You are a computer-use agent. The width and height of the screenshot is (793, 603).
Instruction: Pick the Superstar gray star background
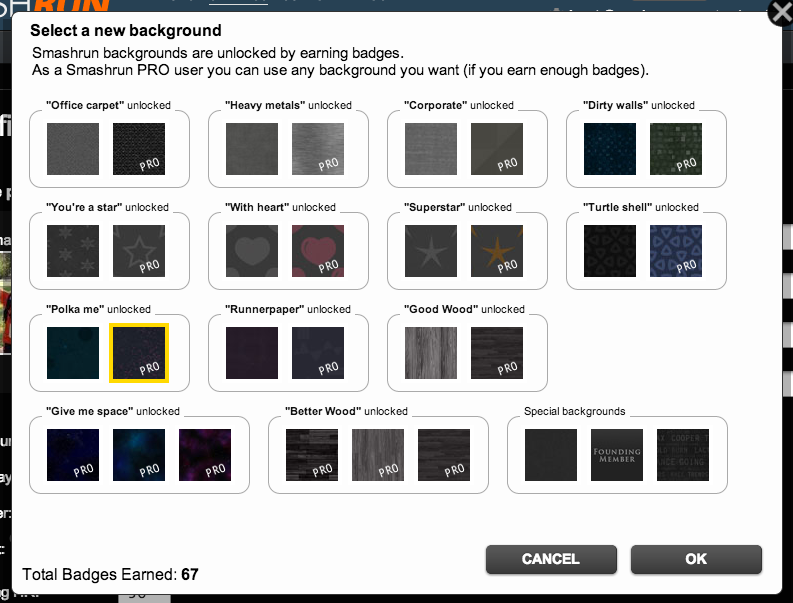point(431,251)
